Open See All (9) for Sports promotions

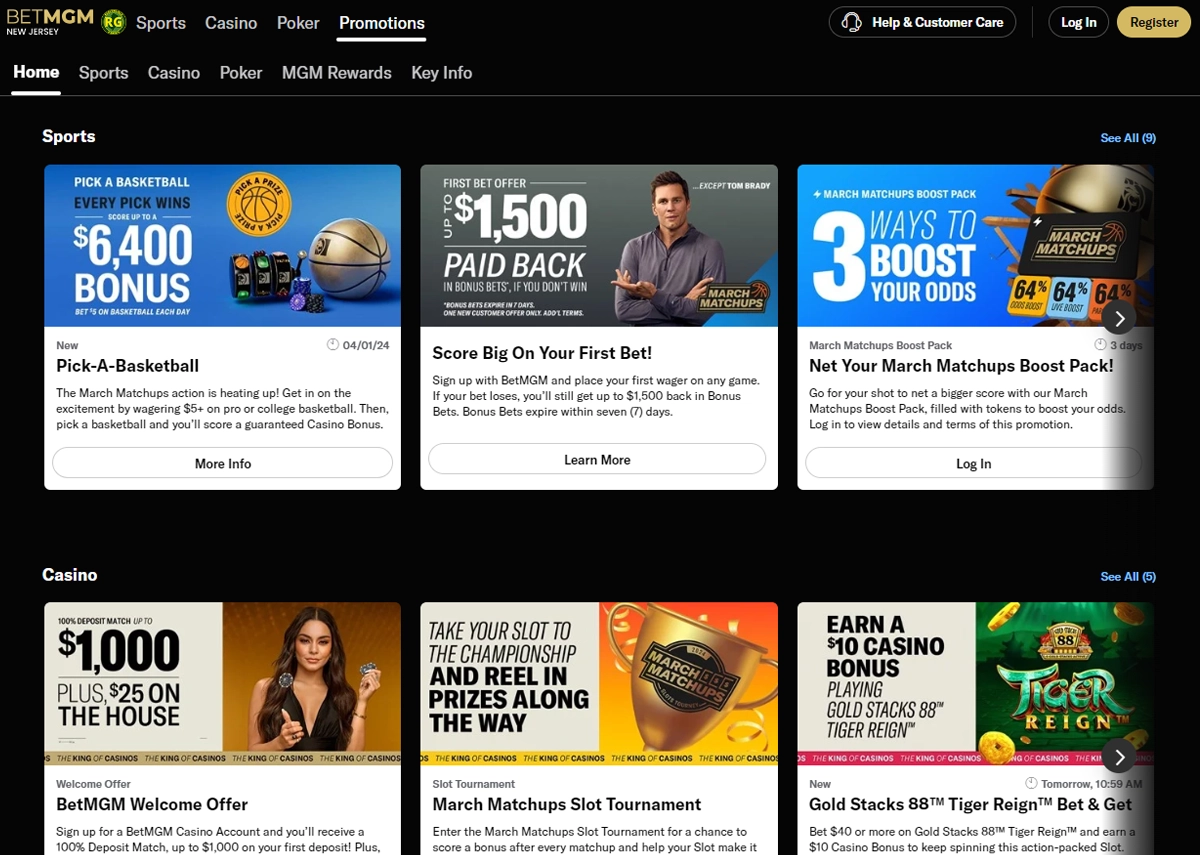[x=1128, y=138]
